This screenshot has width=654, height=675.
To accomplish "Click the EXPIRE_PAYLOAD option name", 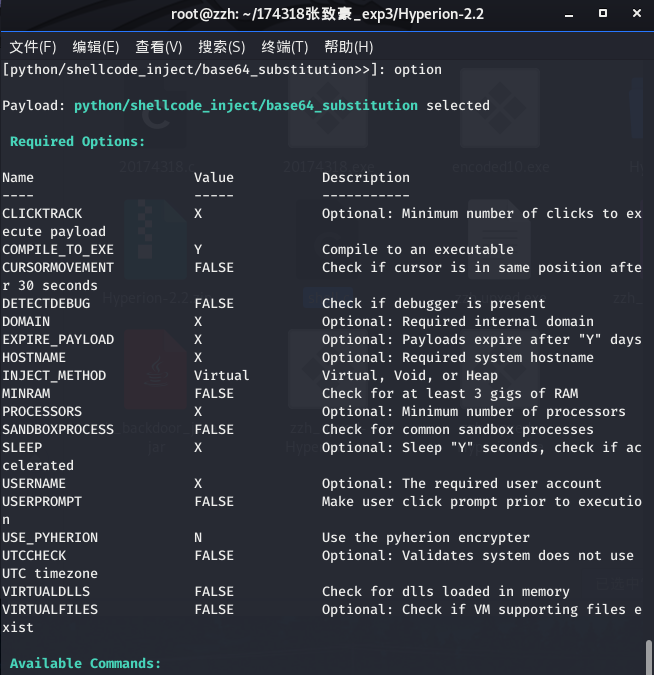I will (x=58, y=340).
